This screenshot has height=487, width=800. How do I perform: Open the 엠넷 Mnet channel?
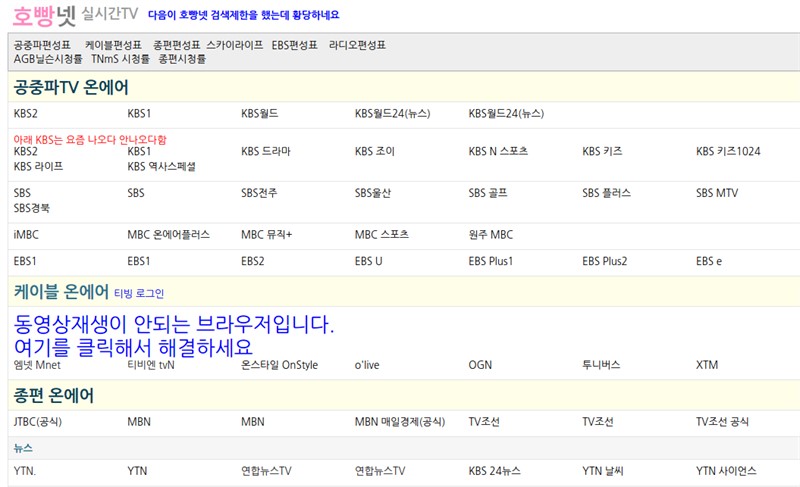click(x=37, y=365)
